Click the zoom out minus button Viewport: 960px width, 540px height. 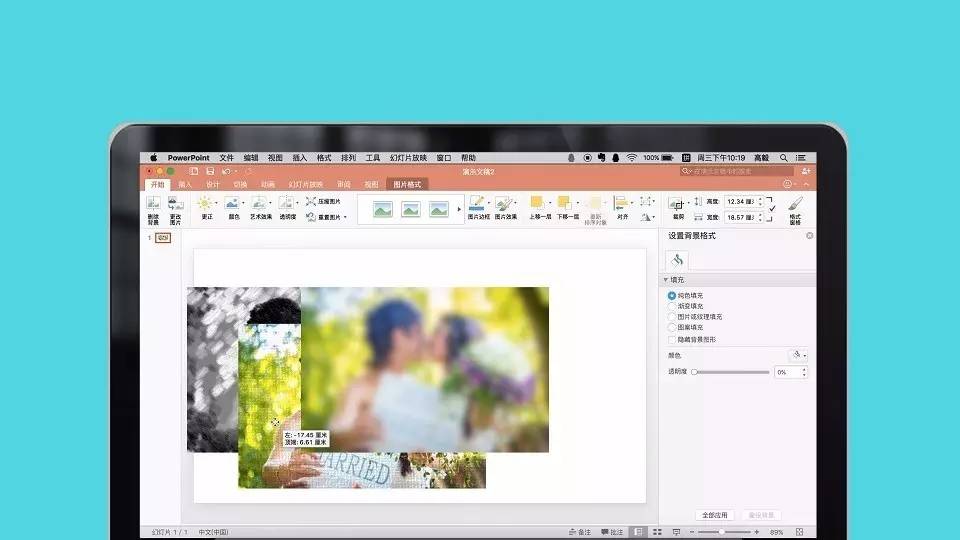[692, 532]
